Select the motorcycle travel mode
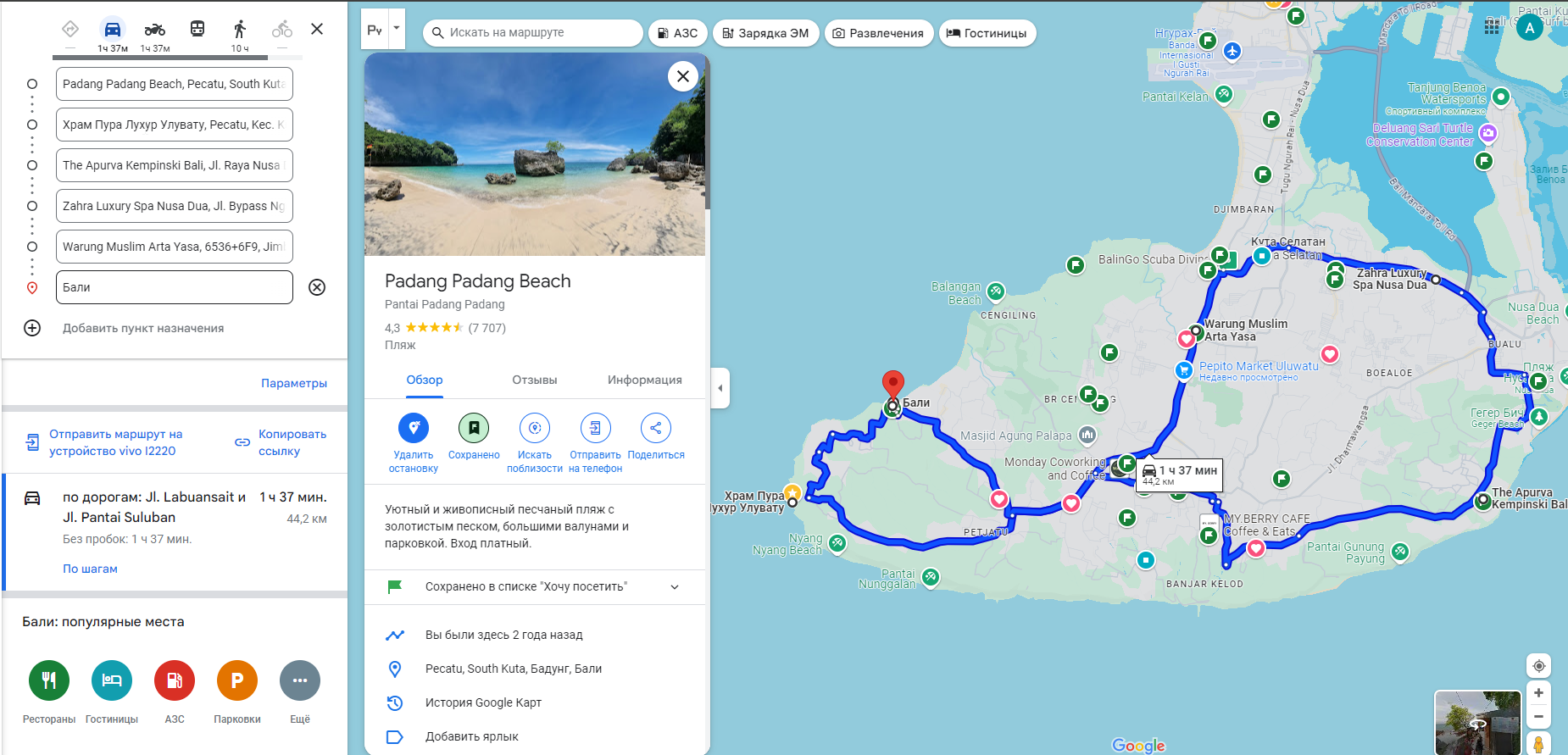Screen dimensions: 1568x755 155,31
